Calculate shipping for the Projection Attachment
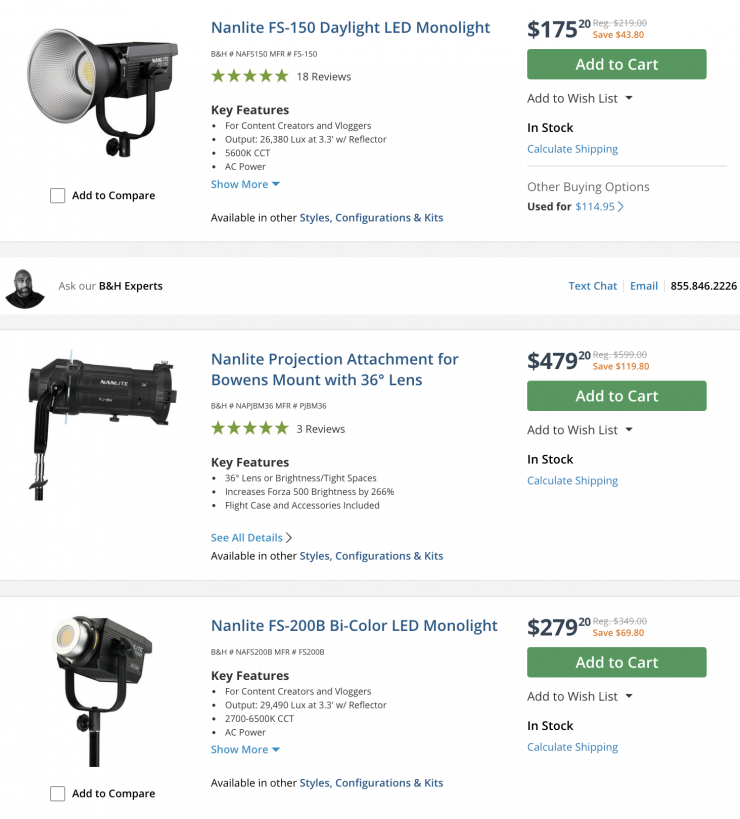740x819 pixels. (x=572, y=481)
